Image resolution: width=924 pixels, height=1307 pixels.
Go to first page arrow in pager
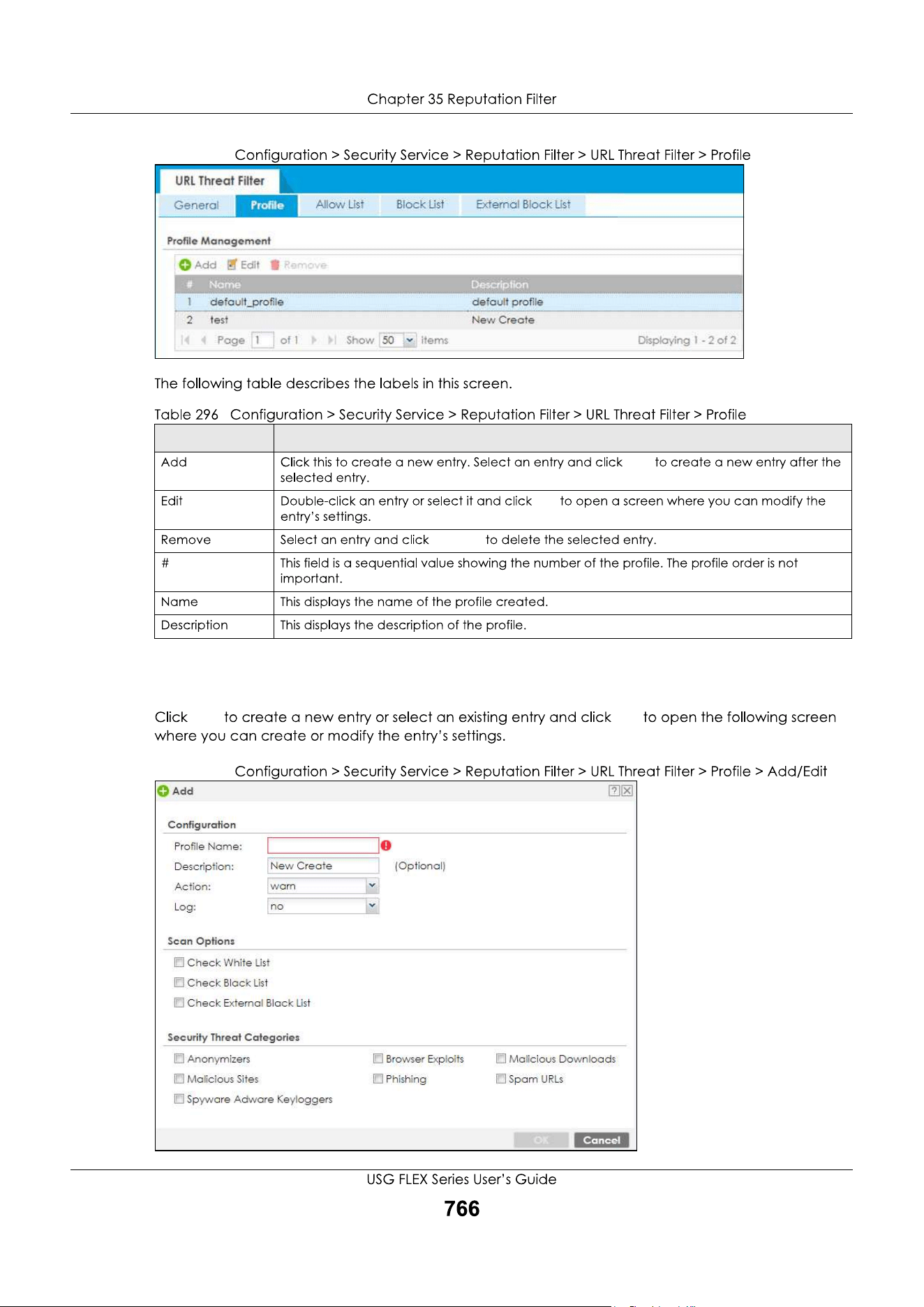coord(185,340)
